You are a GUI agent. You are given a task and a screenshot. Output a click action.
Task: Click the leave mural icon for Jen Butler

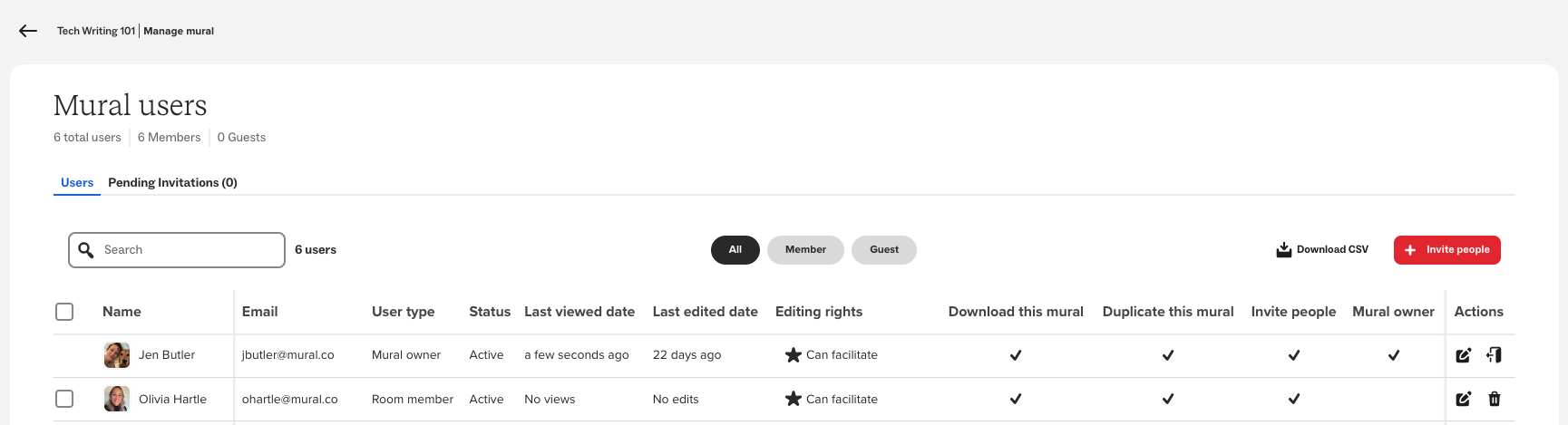click(x=1494, y=355)
